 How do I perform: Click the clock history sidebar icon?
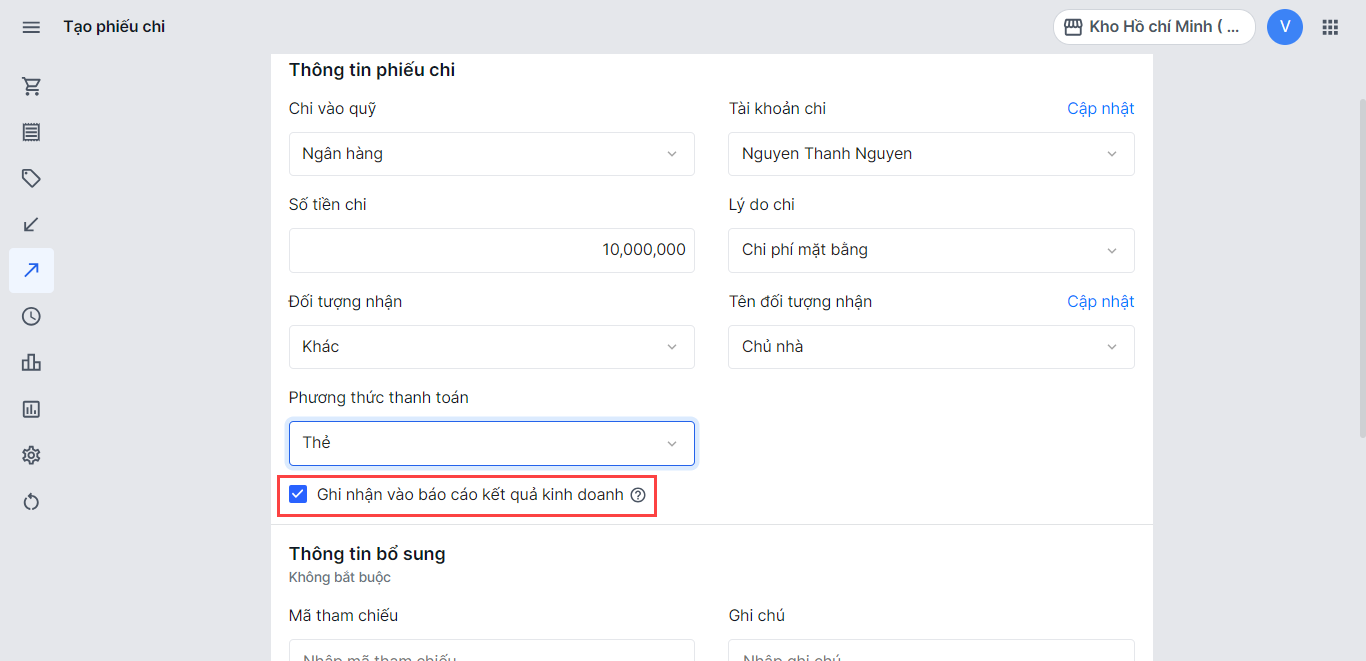point(31,317)
